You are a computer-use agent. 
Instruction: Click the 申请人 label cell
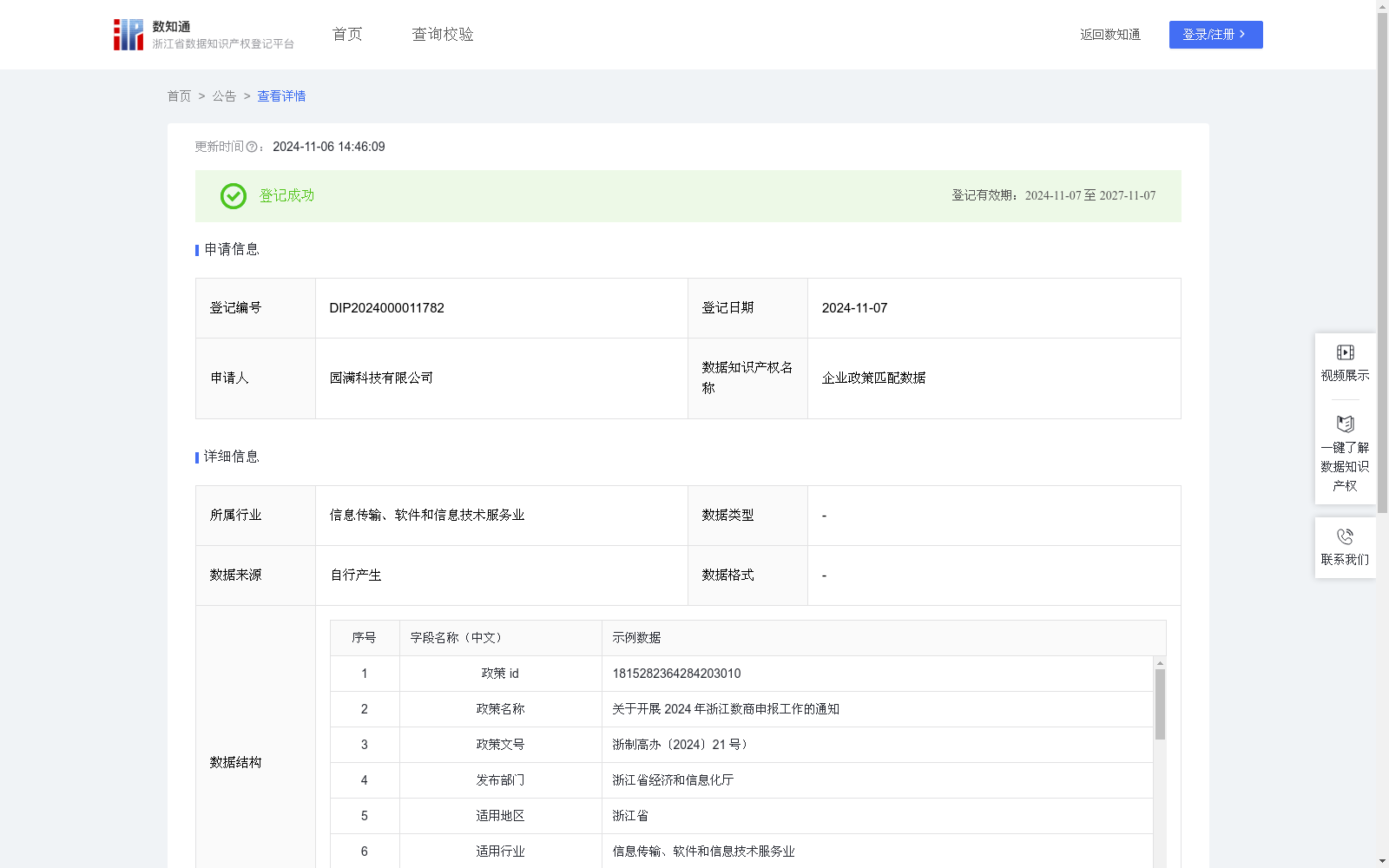[x=255, y=378]
